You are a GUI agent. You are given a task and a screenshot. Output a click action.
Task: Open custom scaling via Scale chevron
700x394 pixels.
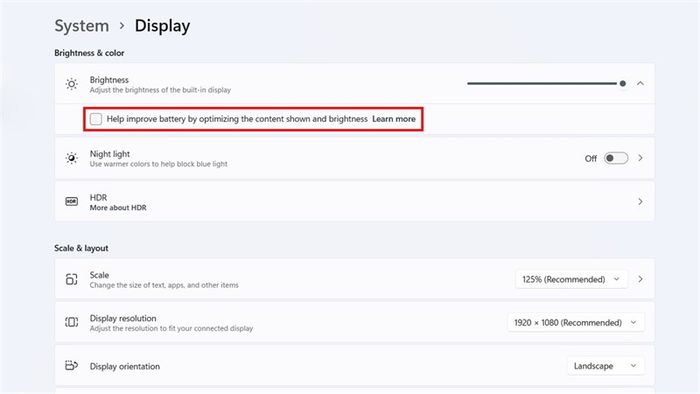coord(640,279)
